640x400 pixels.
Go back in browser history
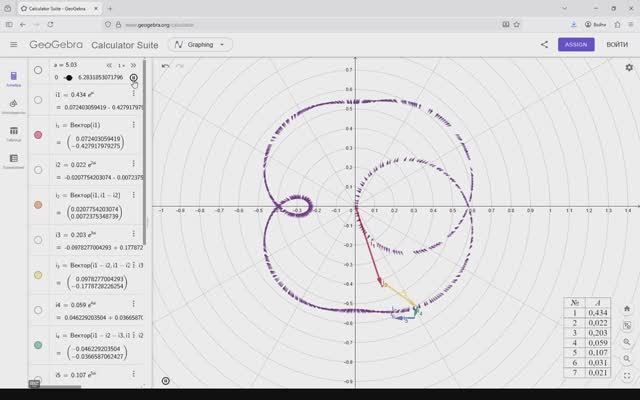pos(23,24)
